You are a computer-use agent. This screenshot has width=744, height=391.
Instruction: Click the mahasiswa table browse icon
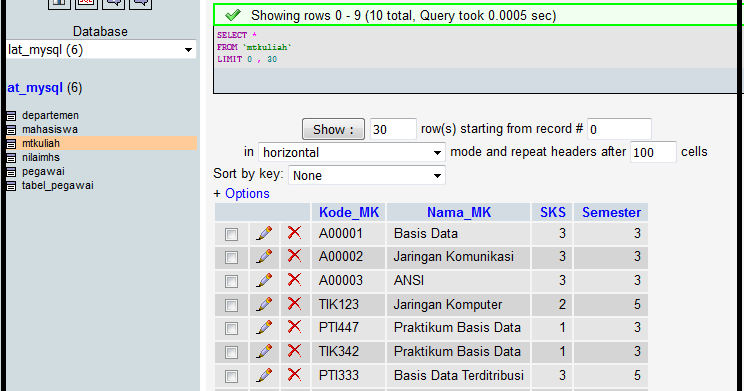pos(11,130)
